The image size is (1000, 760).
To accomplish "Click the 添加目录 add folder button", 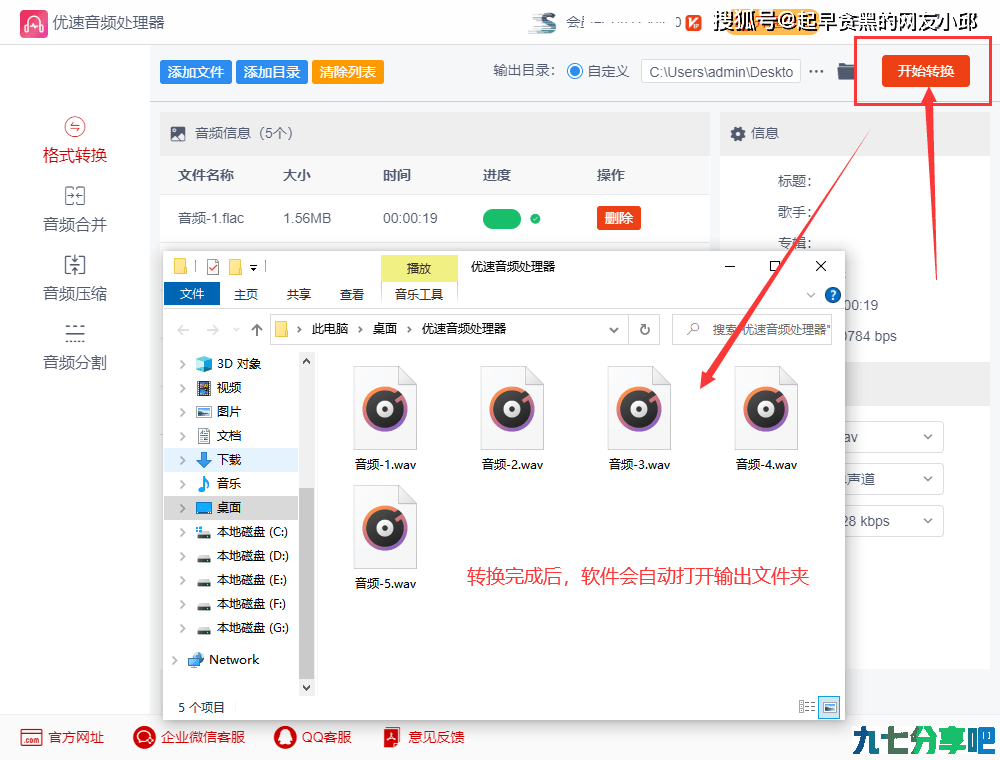I will (x=272, y=72).
